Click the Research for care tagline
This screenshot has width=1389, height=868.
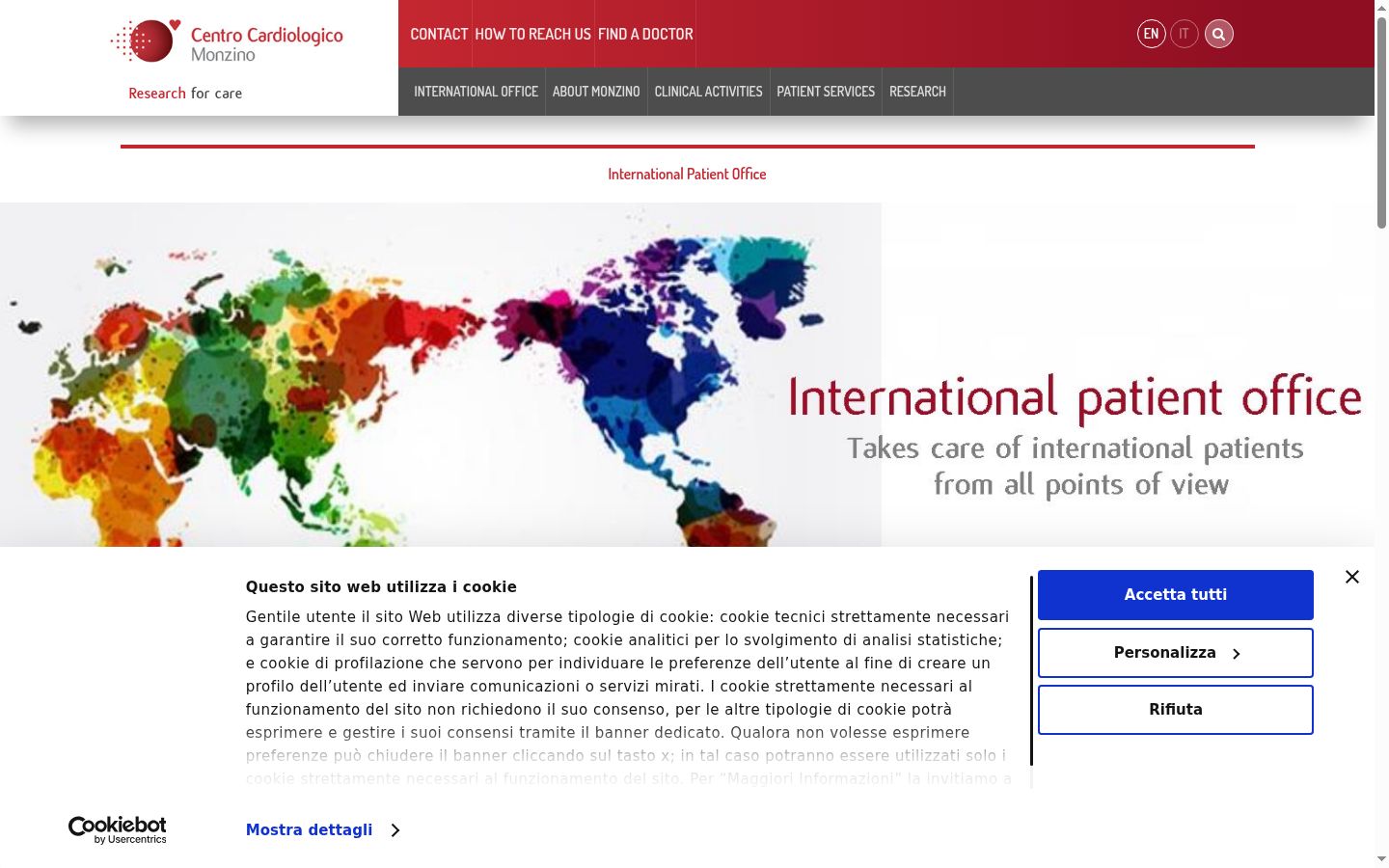[185, 93]
